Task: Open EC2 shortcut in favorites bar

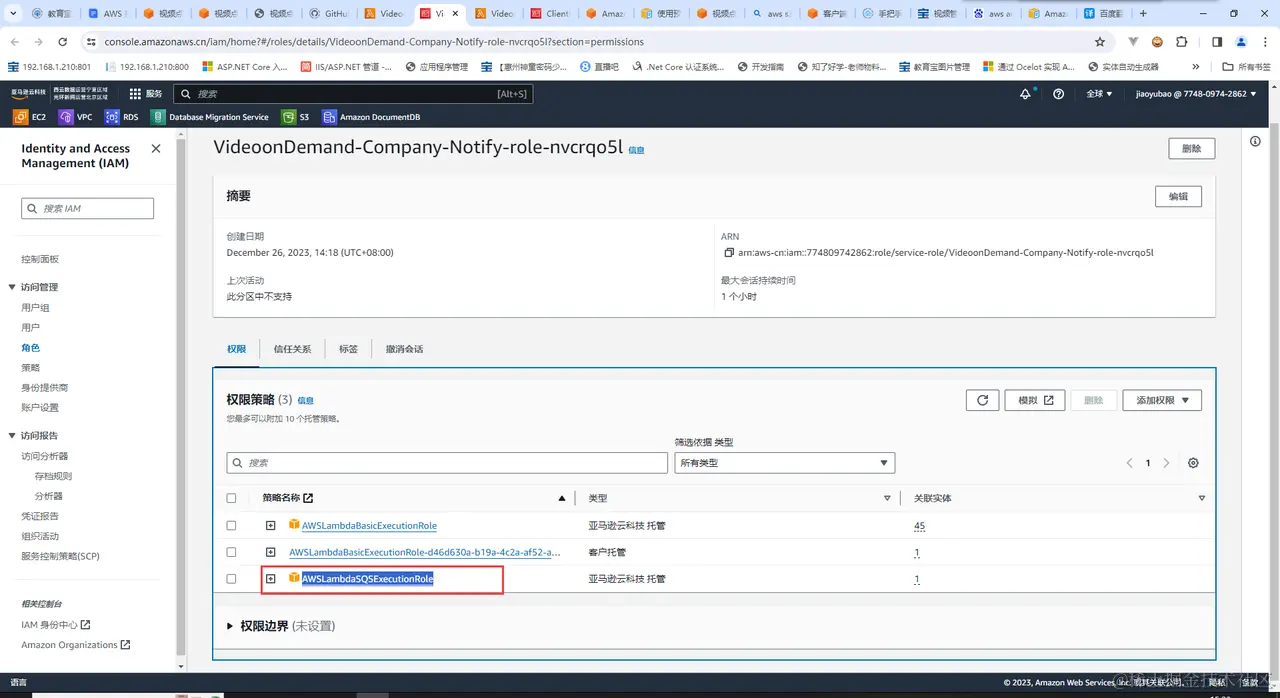Action: pos(29,117)
